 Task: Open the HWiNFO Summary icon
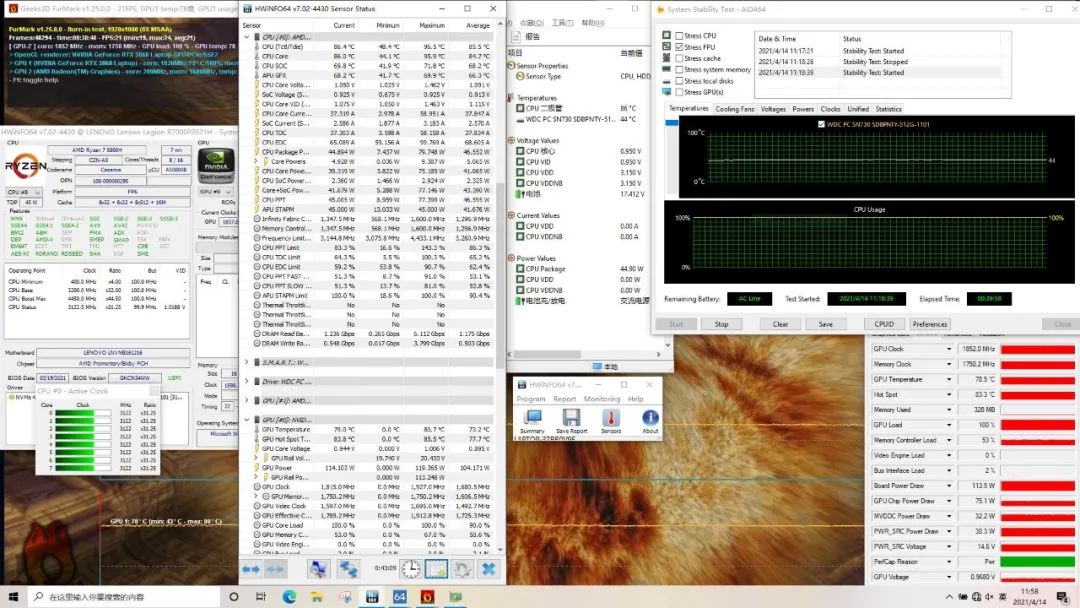point(532,418)
